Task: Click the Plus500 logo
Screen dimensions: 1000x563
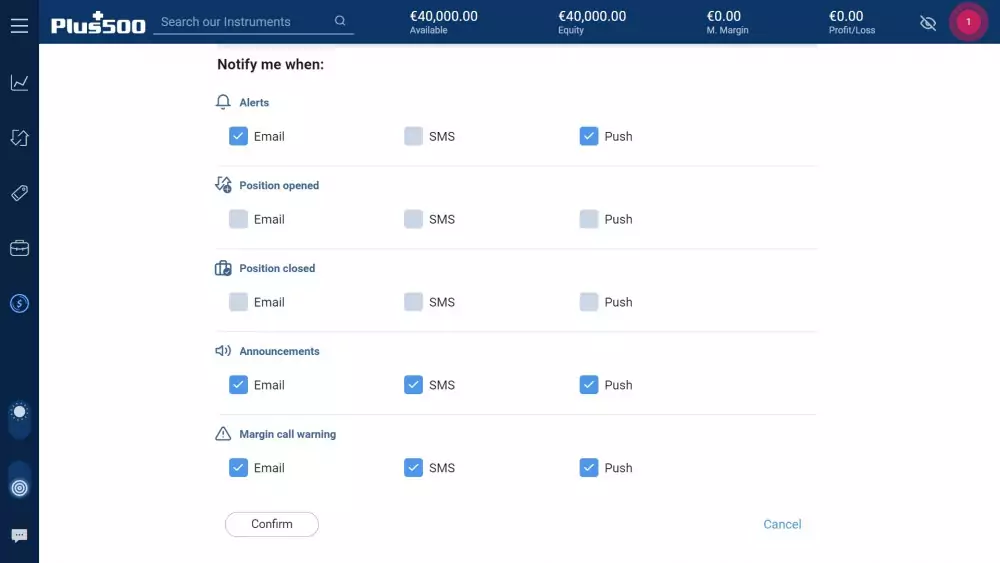Action: point(98,23)
